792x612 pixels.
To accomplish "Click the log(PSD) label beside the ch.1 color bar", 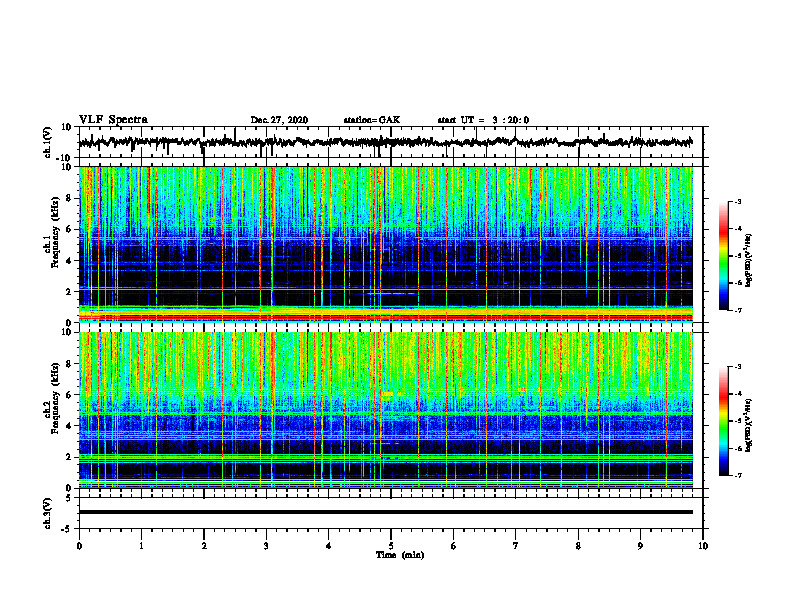I will pyautogui.click(x=749, y=260).
